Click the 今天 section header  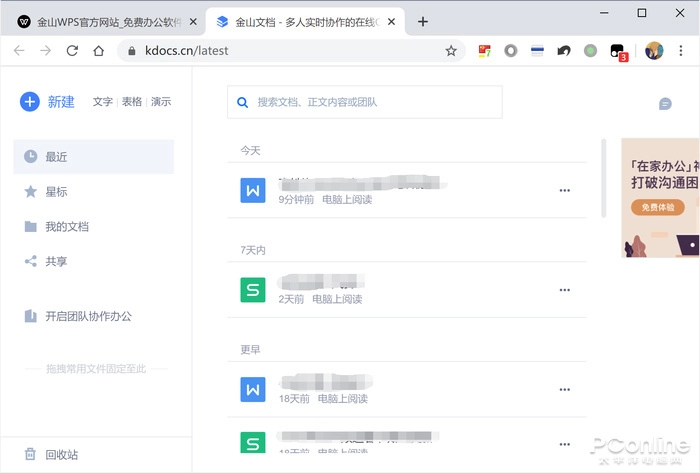coord(250,150)
